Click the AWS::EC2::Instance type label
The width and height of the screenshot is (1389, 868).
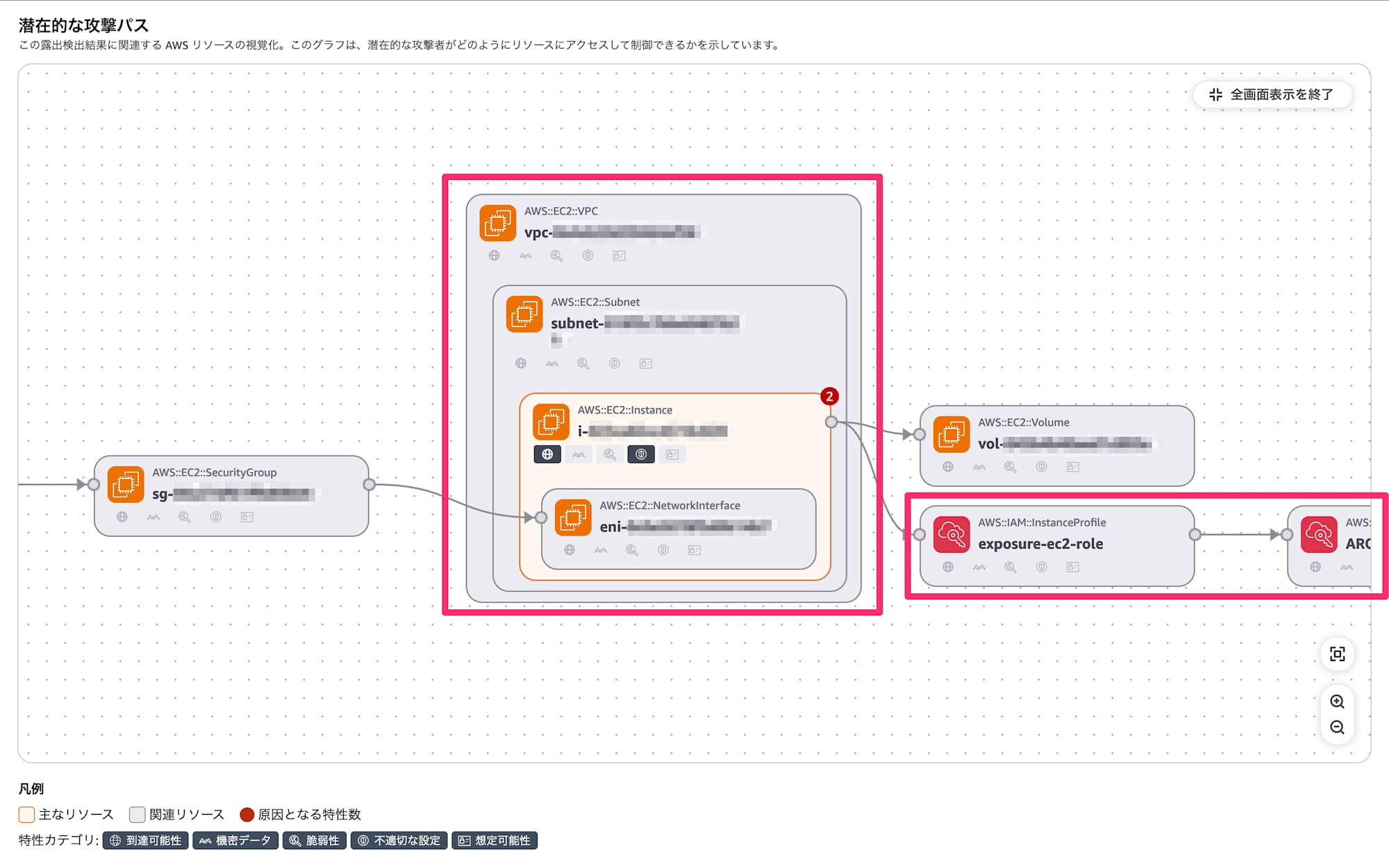[625, 410]
